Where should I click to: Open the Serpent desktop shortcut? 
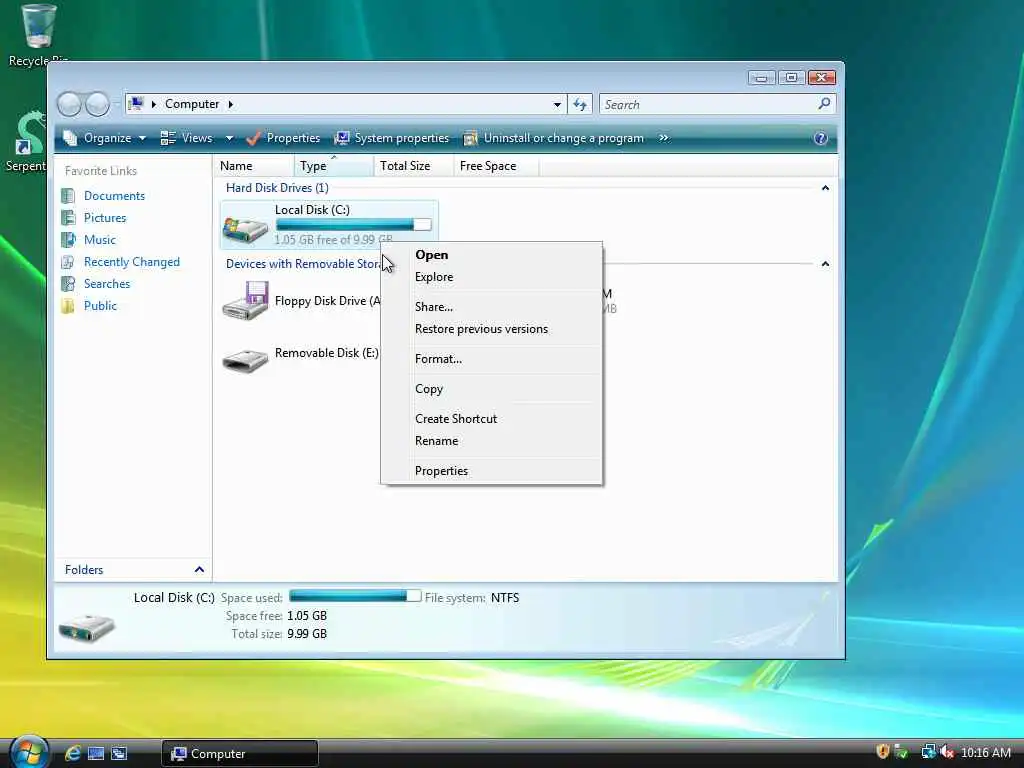click(x=25, y=142)
